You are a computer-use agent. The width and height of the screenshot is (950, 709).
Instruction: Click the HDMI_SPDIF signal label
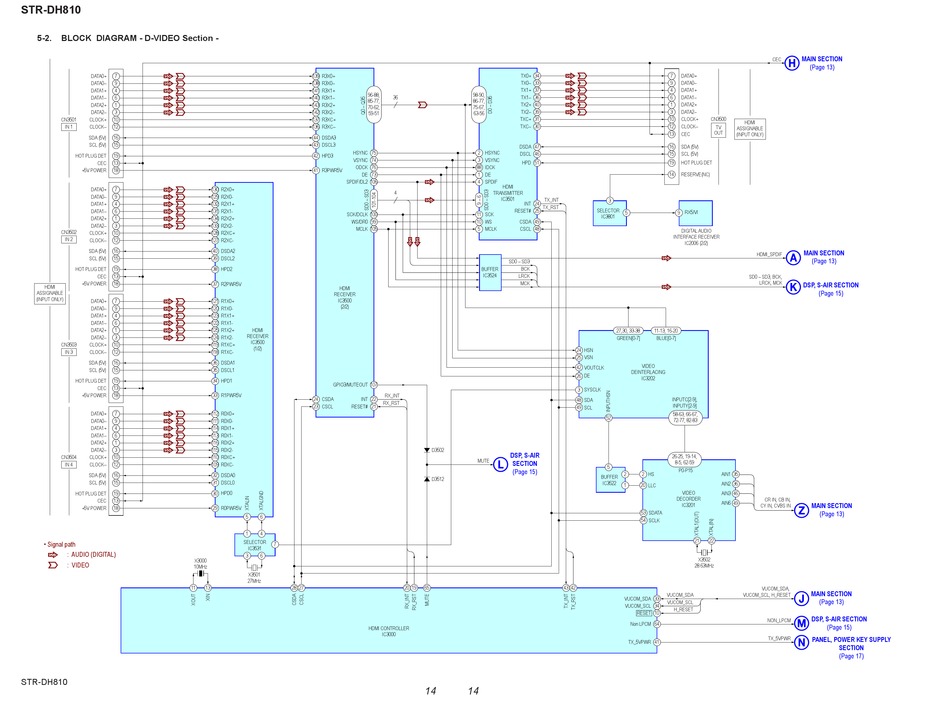[x=769, y=255]
